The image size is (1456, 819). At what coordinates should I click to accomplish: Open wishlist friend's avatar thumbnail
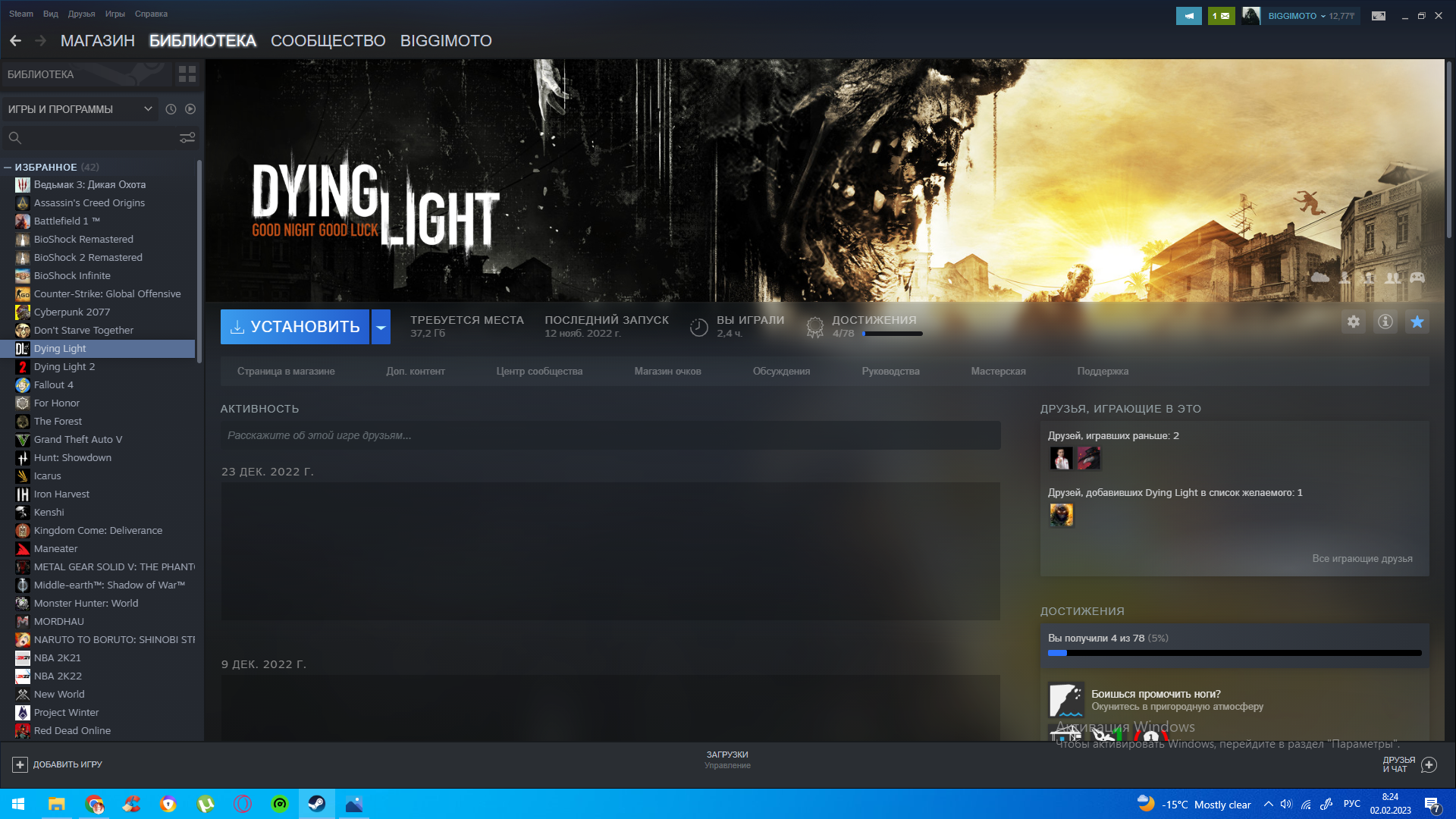click(x=1061, y=516)
